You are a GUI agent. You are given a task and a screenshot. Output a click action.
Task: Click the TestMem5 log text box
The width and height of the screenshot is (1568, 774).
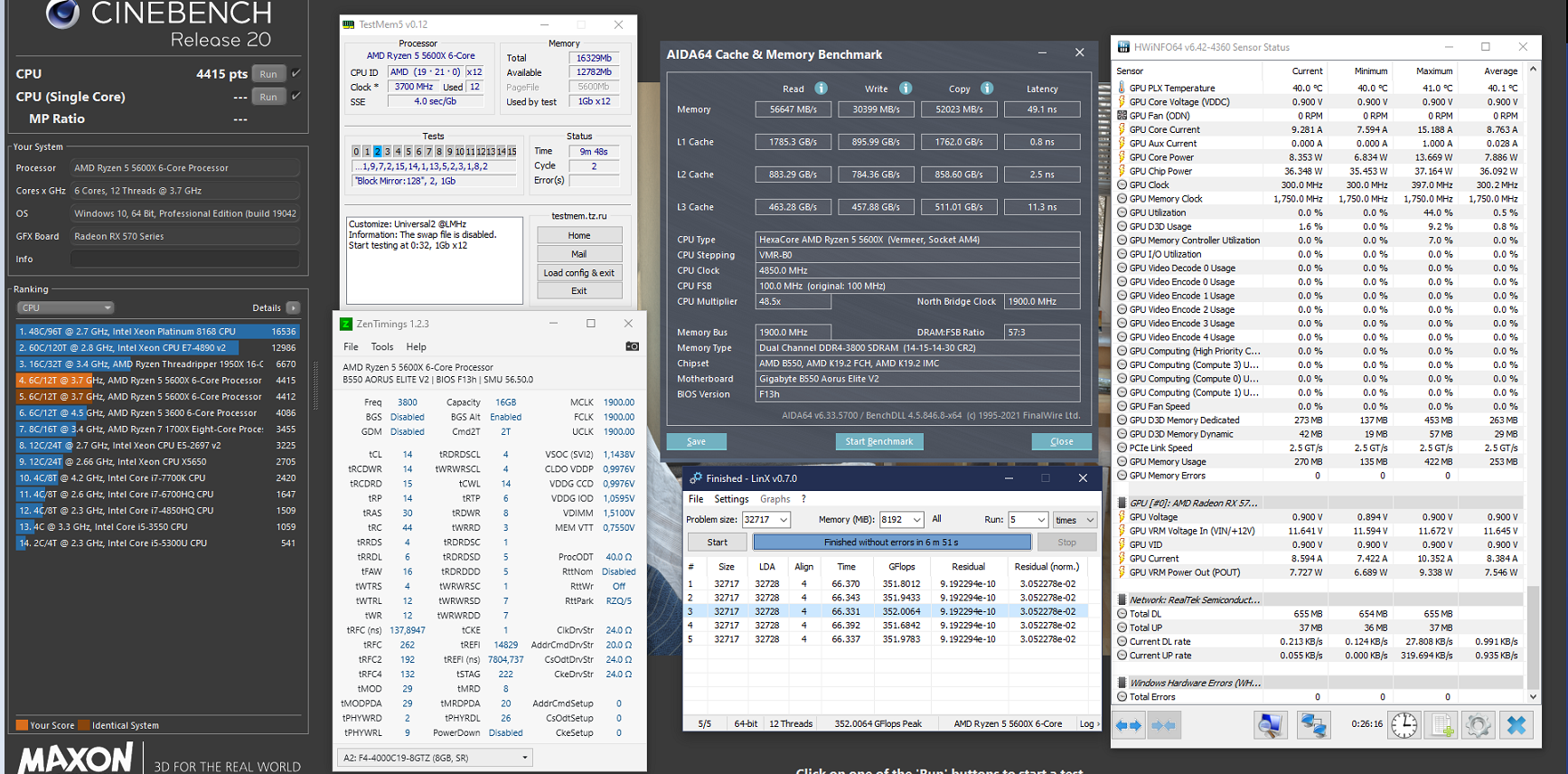point(435,260)
